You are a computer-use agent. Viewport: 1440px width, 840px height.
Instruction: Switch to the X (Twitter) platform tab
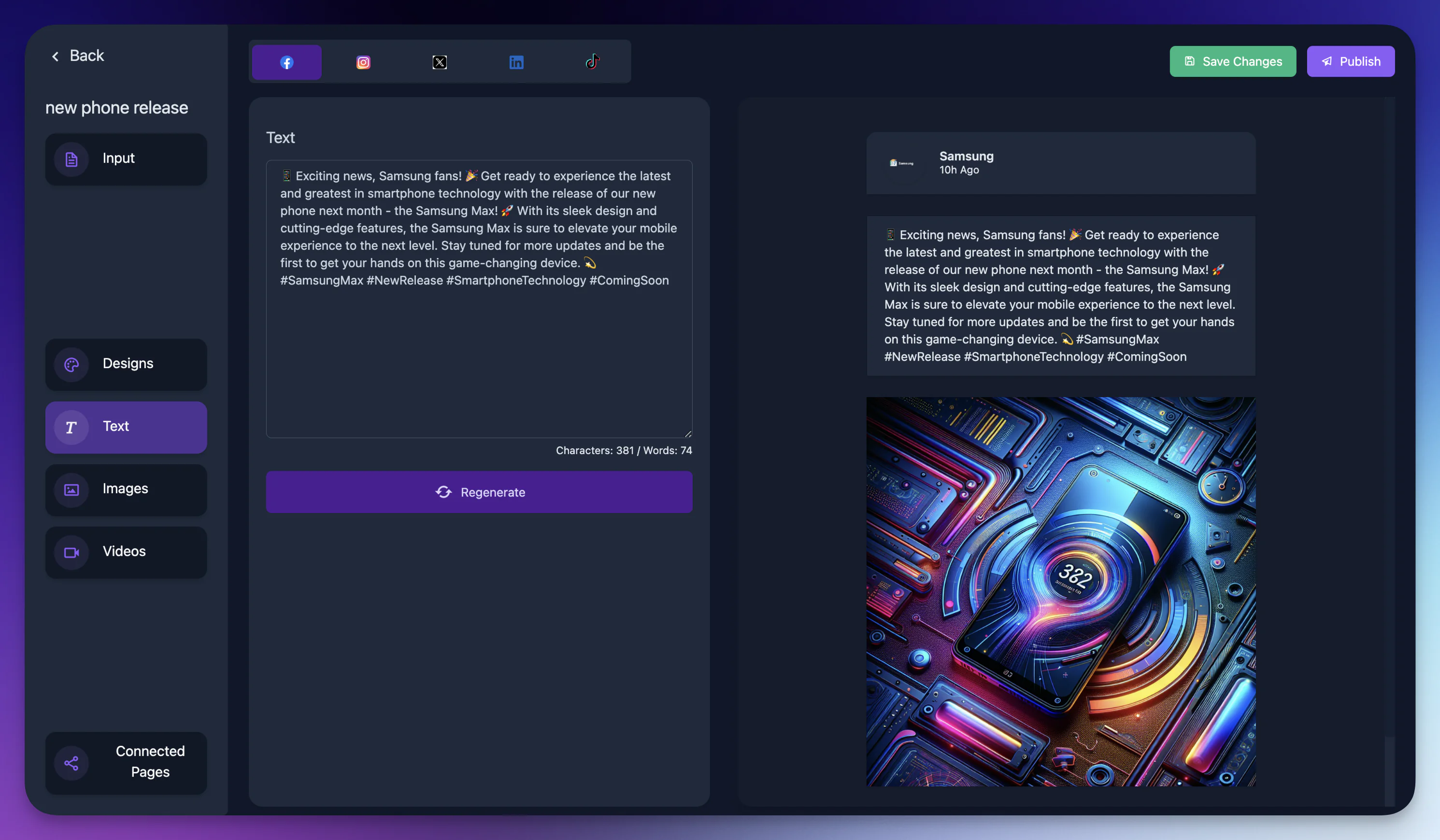(x=440, y=62)
